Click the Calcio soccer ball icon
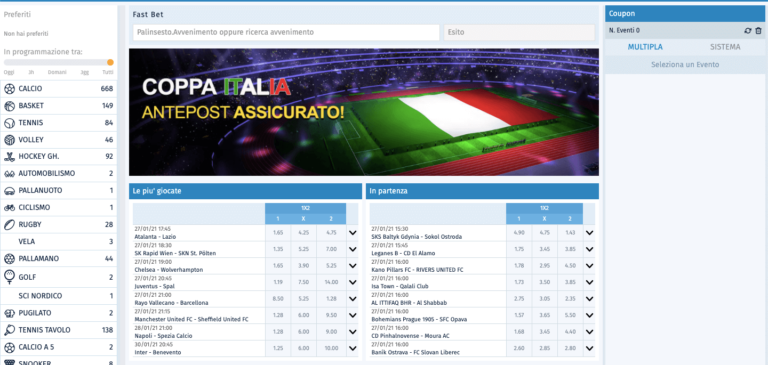Image resolution: width=768 pixels, height=365 pixels. [9, 89]
